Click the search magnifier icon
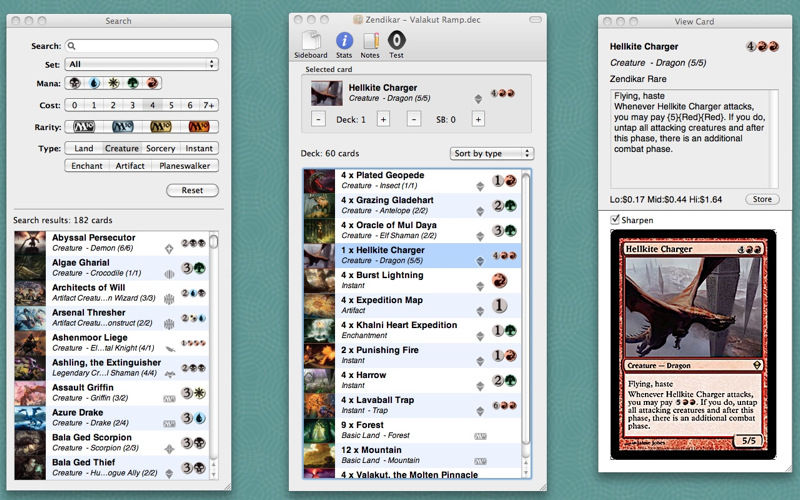This screenshot has height=500, width=800. [72, 46]
